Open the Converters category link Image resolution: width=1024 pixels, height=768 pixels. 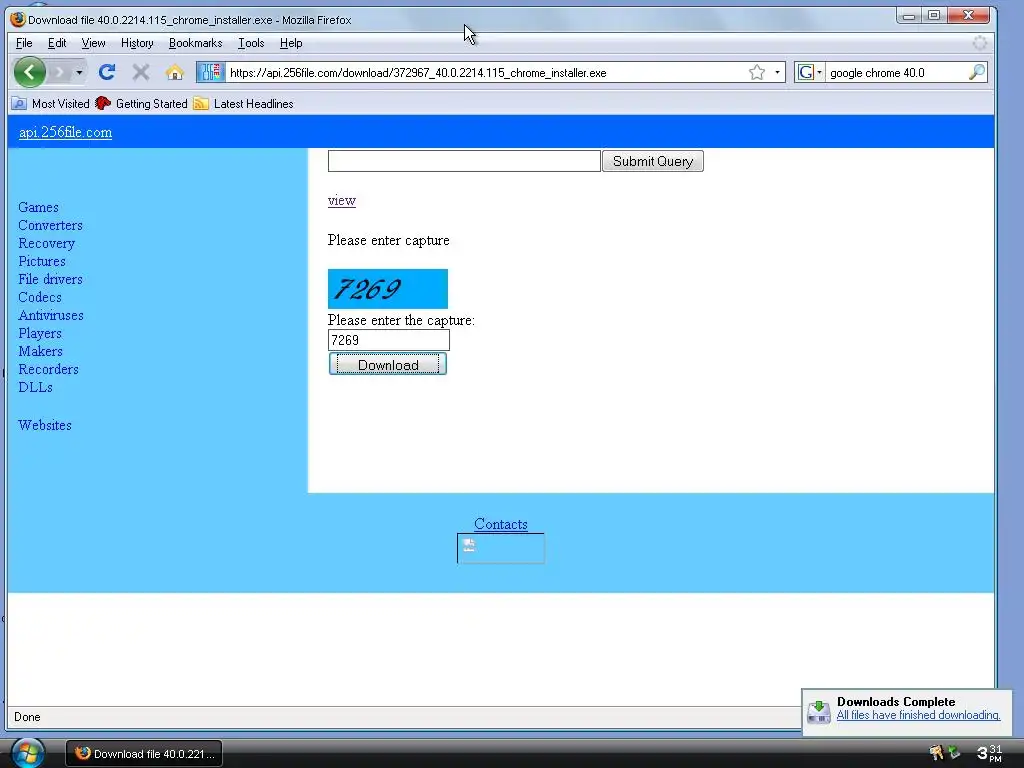(x=50, y=225)
